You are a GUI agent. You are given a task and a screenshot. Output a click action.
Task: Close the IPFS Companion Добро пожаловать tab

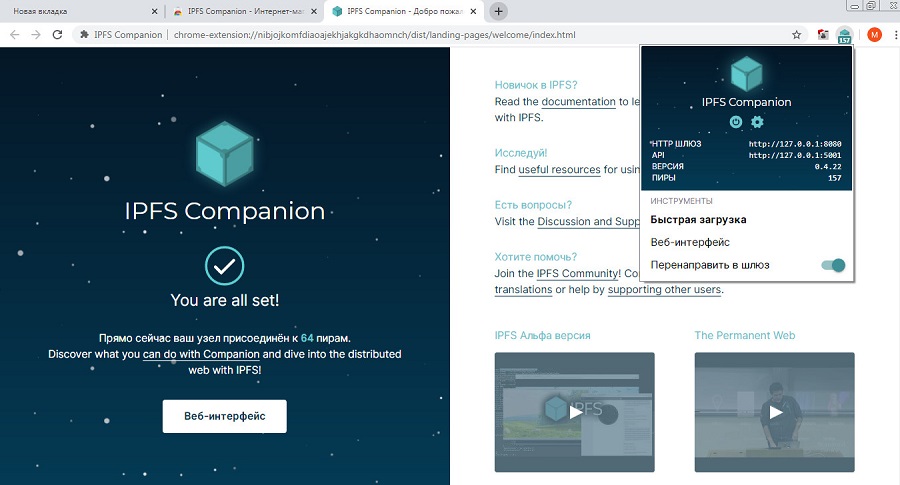[x=473, y=11]
